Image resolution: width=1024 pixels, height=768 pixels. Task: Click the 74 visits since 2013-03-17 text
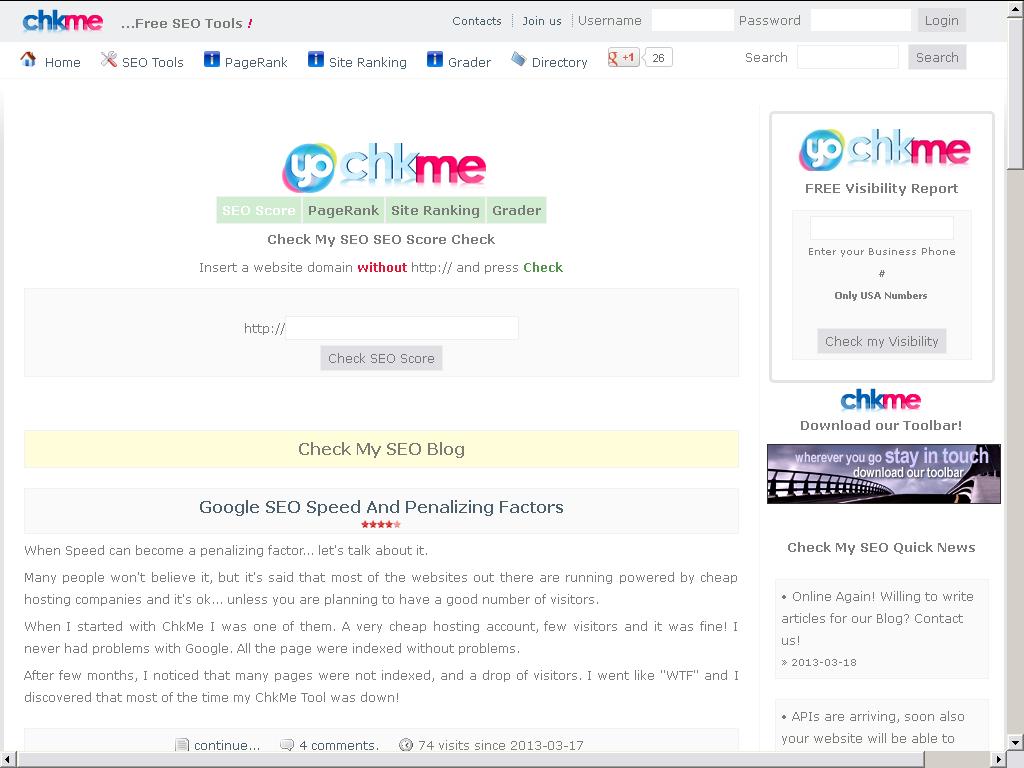tap(501, 745)
